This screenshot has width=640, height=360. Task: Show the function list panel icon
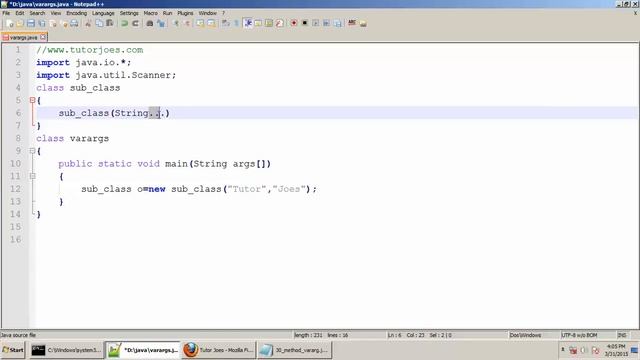[280, 23]
